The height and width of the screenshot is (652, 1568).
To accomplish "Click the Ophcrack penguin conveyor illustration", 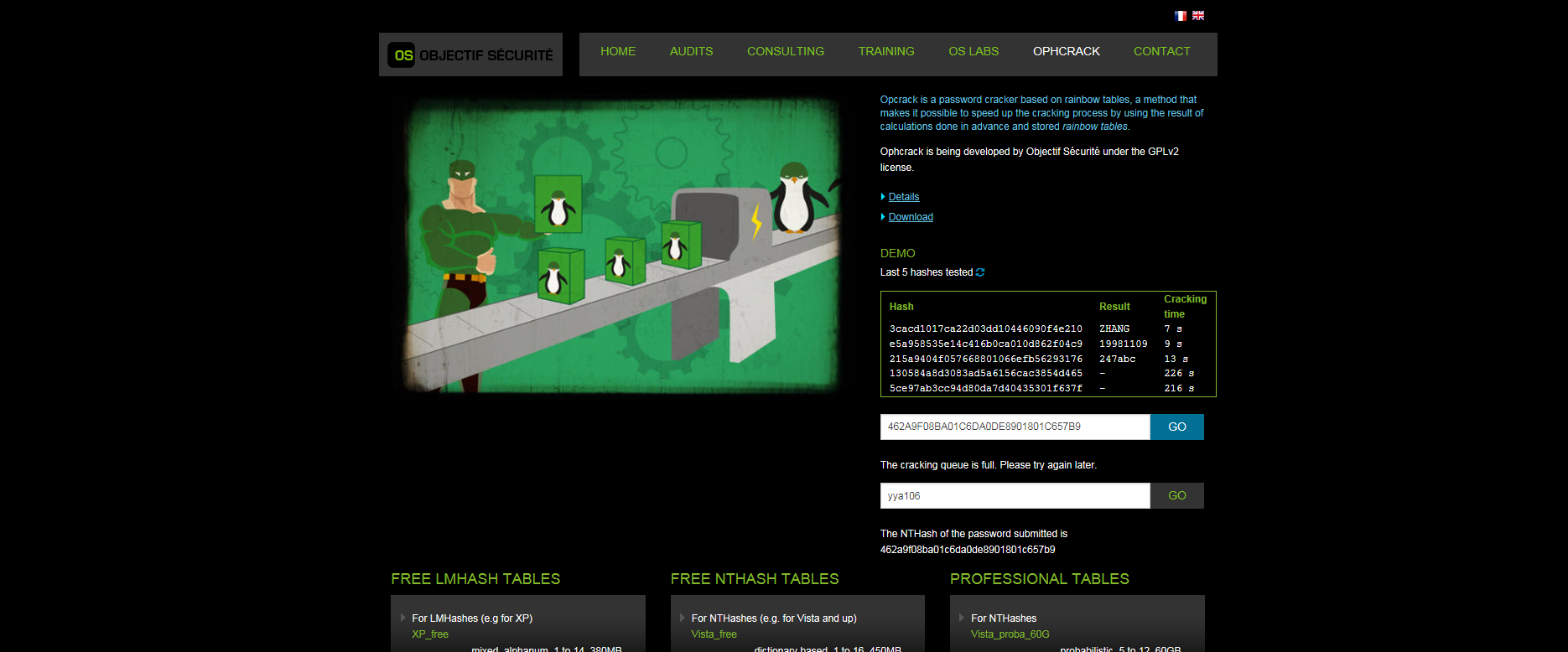I will 623,245.
